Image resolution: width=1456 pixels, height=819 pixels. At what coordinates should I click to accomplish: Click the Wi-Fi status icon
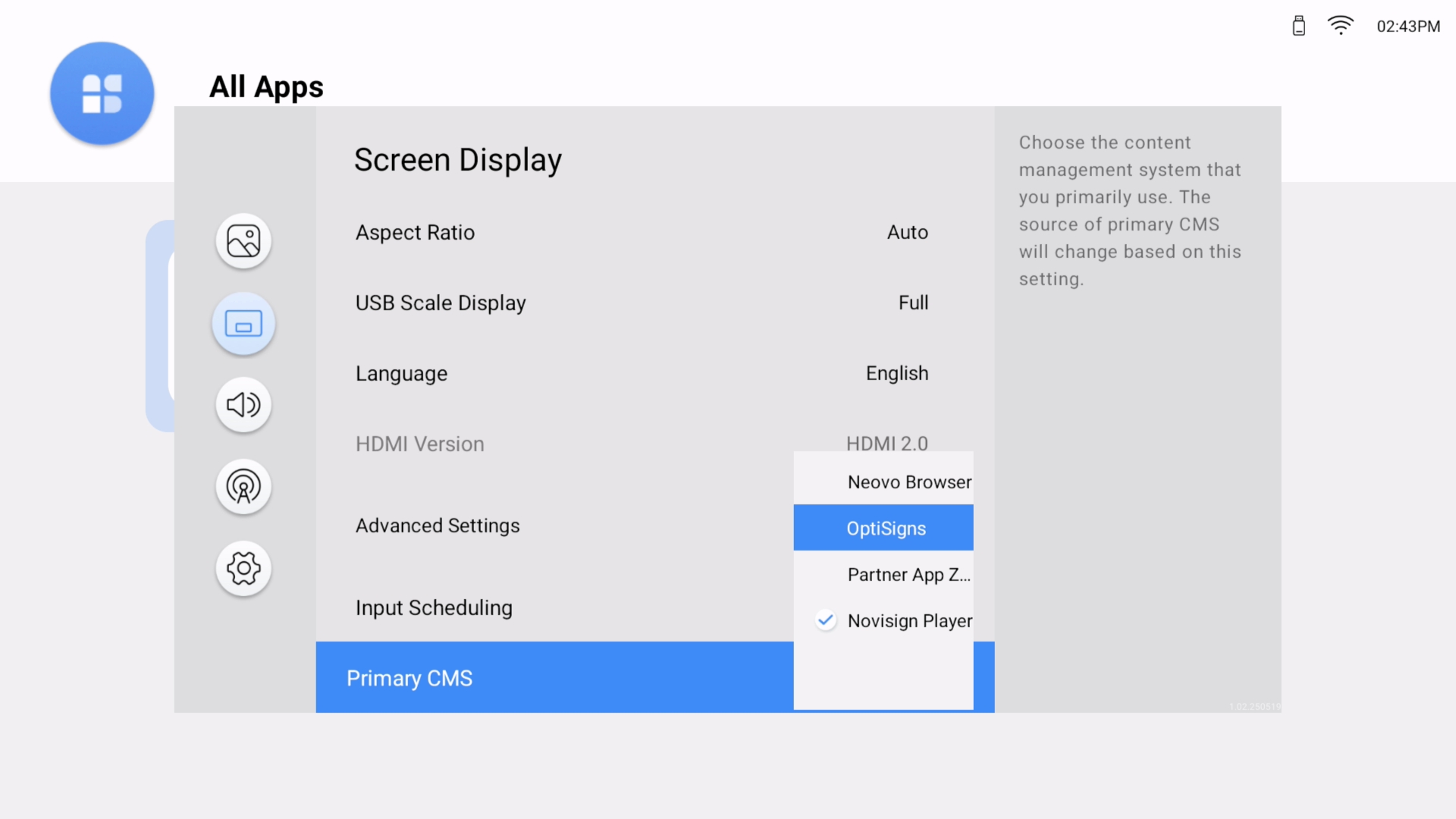(1340, 26)
